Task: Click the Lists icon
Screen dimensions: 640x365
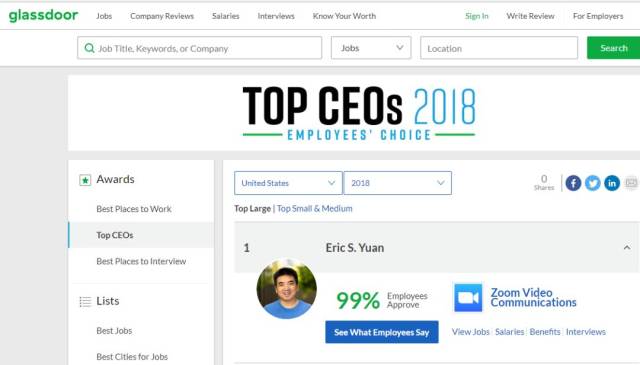Action: pyautogui.click(x=85, y=301)
